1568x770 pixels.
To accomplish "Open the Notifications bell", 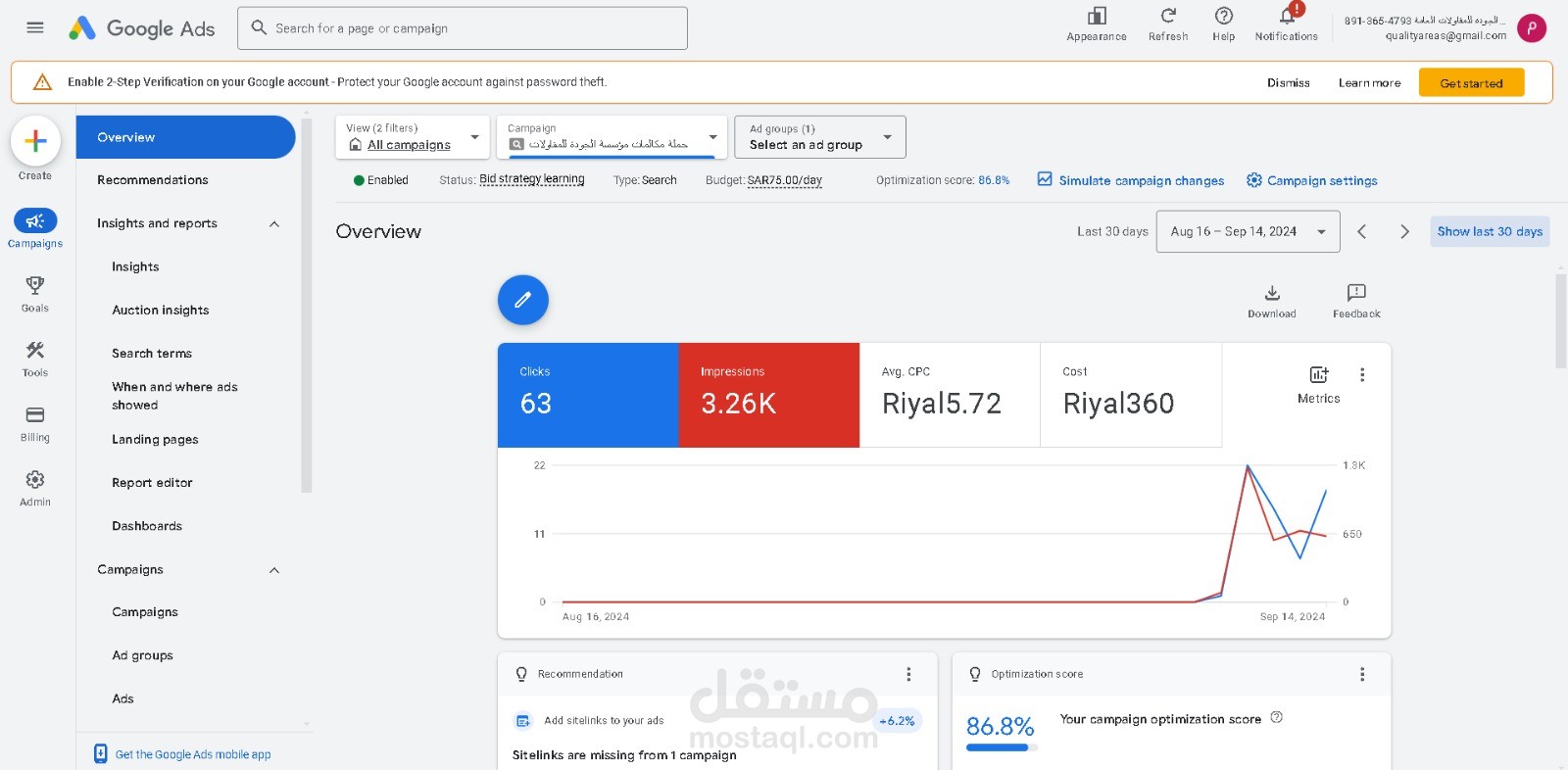I will 1287,16.
